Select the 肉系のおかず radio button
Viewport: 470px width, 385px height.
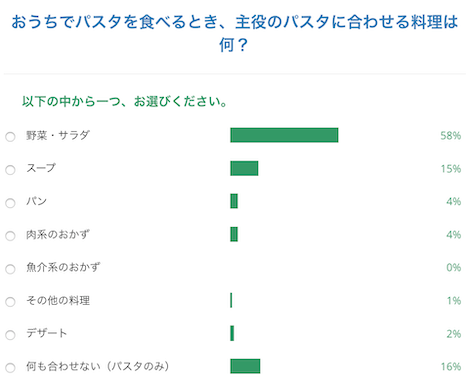(x=10, y=236)
